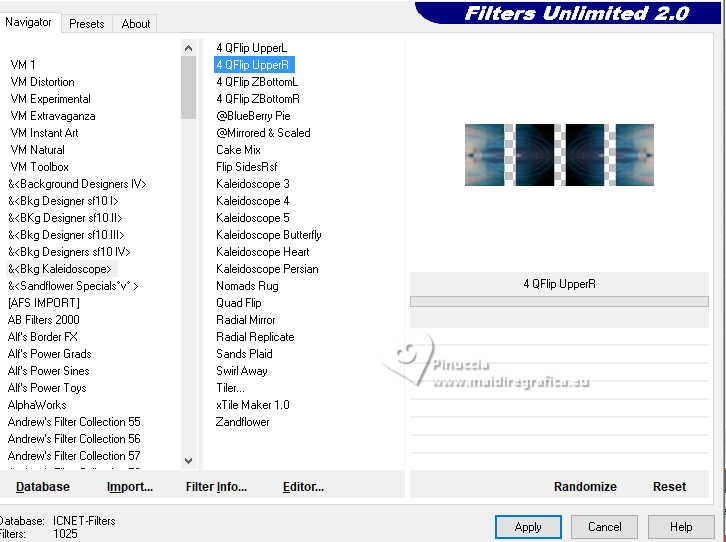
Task: Select VM Experimental category
Action: pos(50,99)
